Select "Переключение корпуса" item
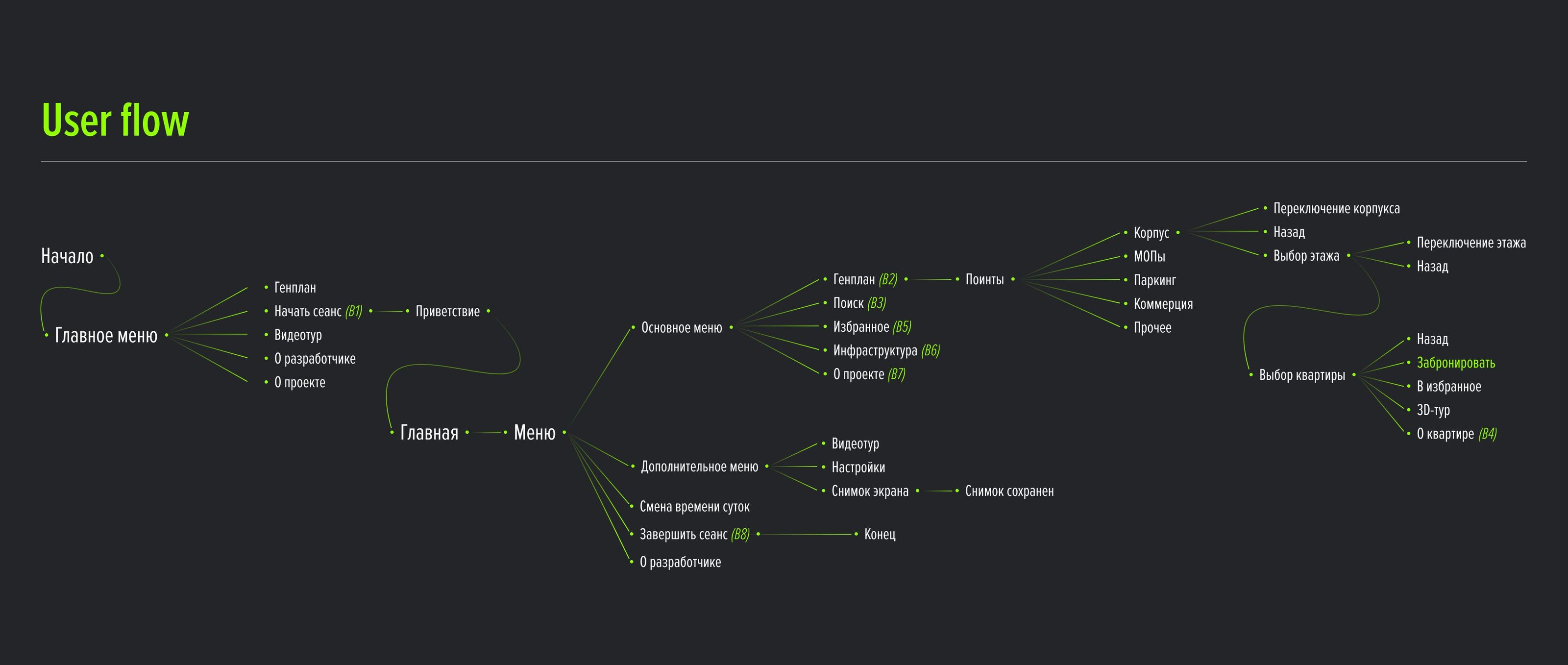Screen dimensions: 1568x665 [1336, 209]
